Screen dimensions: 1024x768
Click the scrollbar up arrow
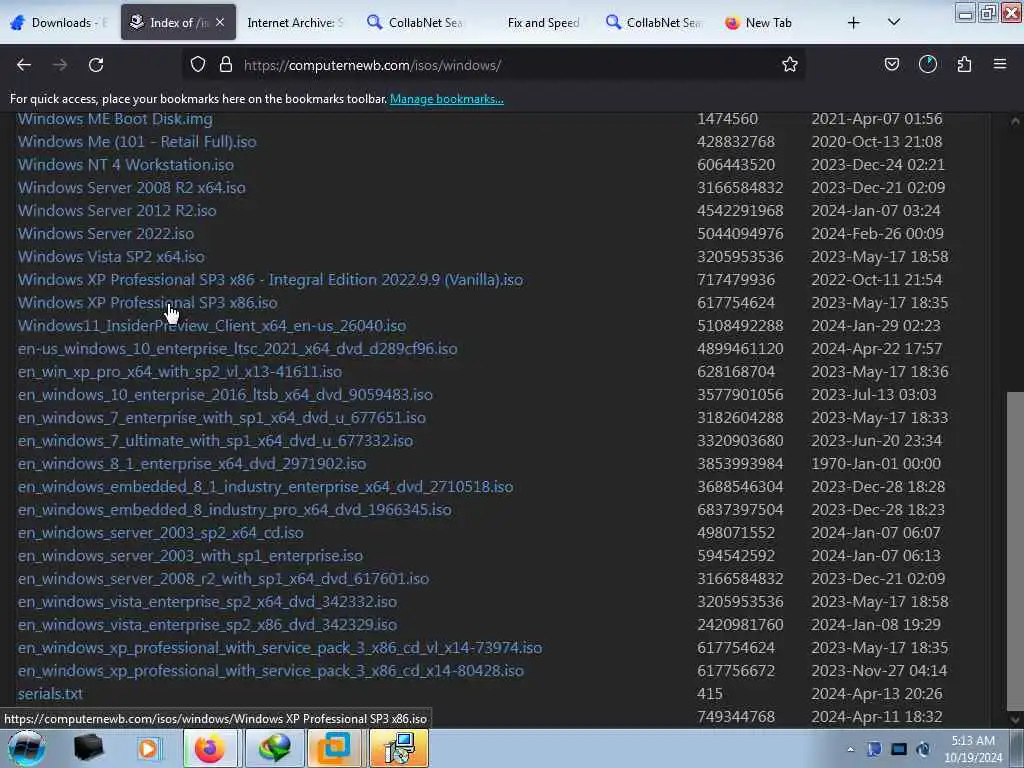pyautogui.click(x=1015, y=121)
